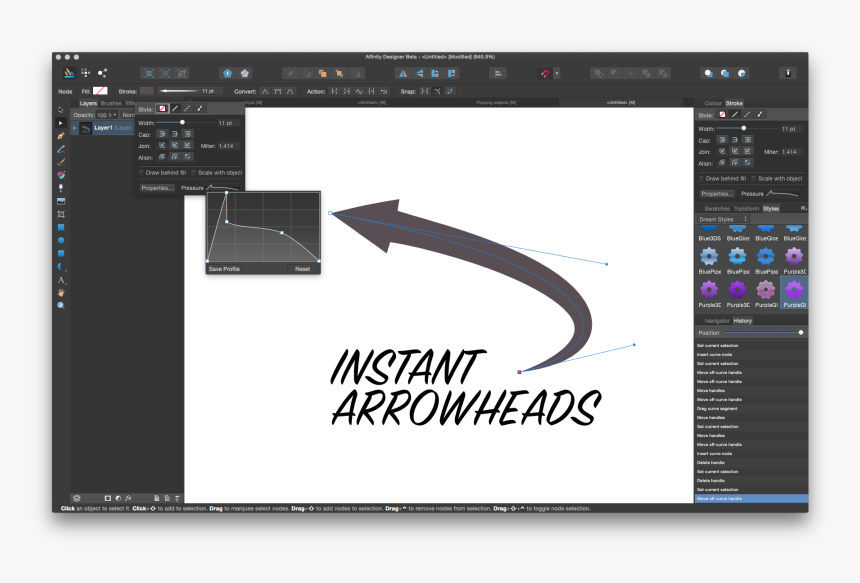Enable the Draw behind fill checkbox

[141, 172]
